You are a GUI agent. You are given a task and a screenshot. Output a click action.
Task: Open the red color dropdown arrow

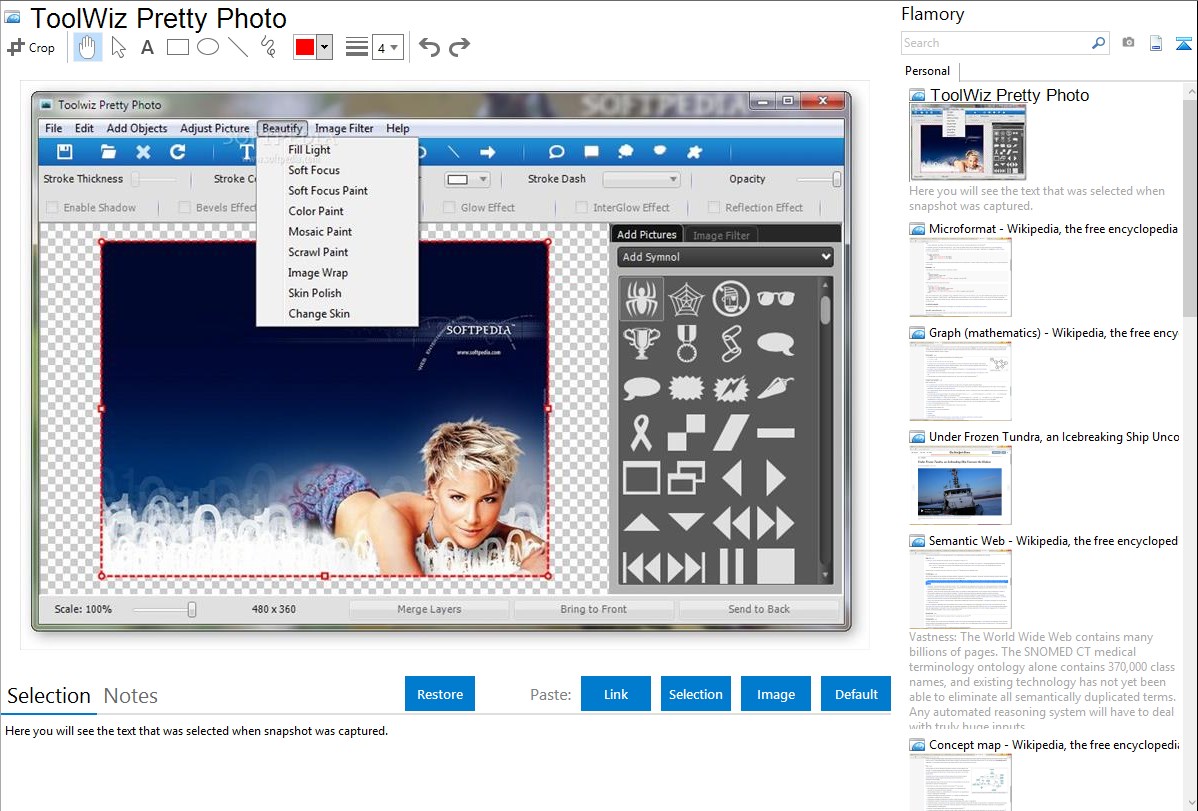pos(325,47)
